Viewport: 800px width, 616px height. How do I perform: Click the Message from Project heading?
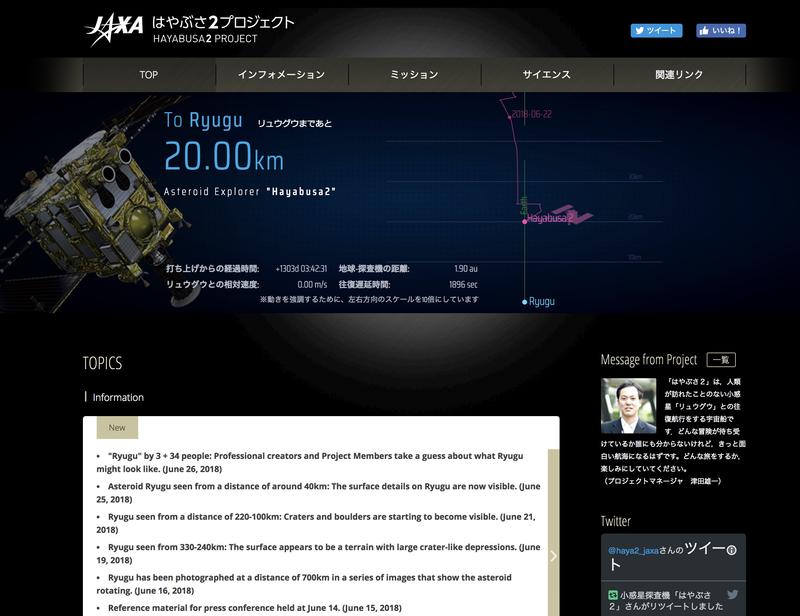coord(649,360)
